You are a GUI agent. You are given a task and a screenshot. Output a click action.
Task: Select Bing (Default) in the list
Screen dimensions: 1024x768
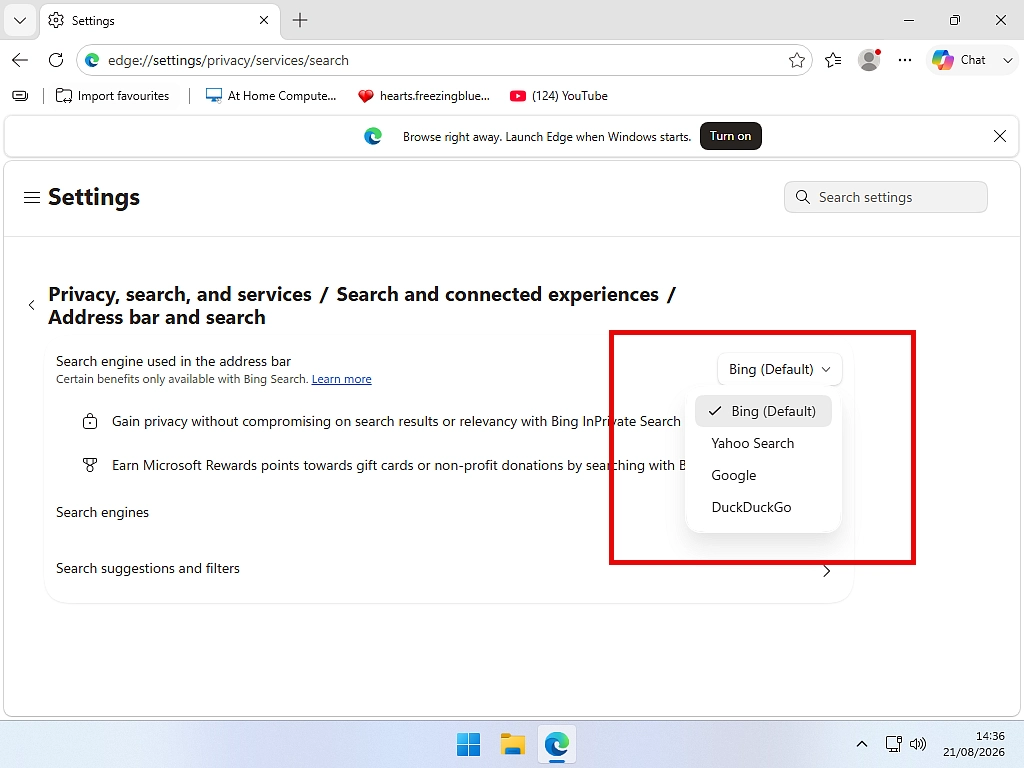(763, 411)
